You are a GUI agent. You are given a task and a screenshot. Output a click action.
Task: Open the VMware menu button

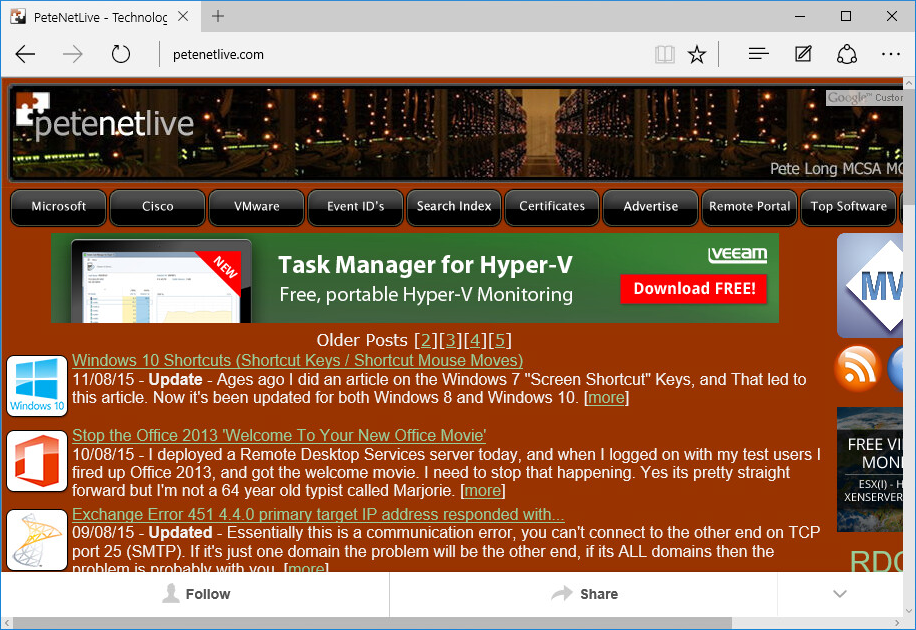256,207
